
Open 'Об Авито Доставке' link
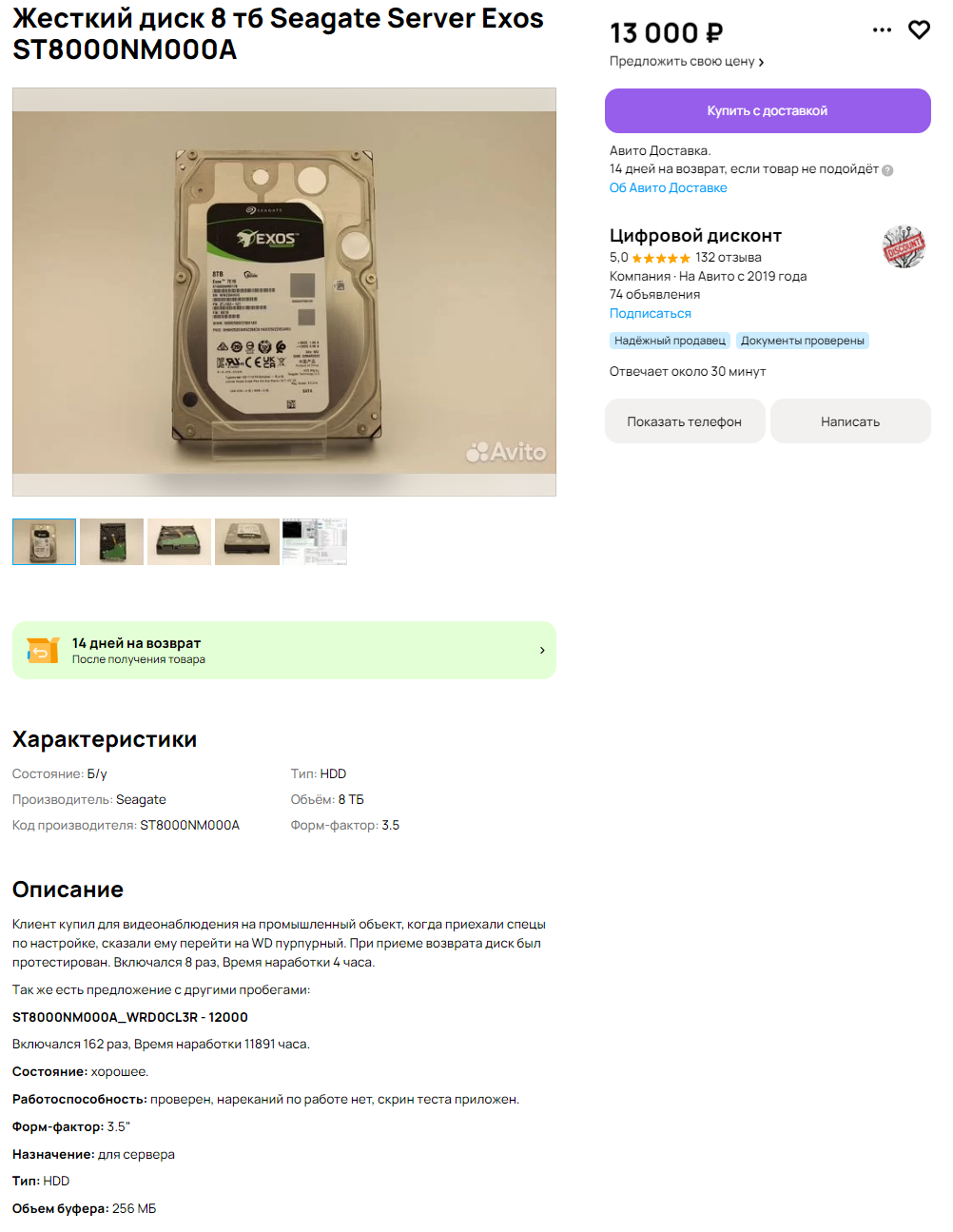pos(668,187)
